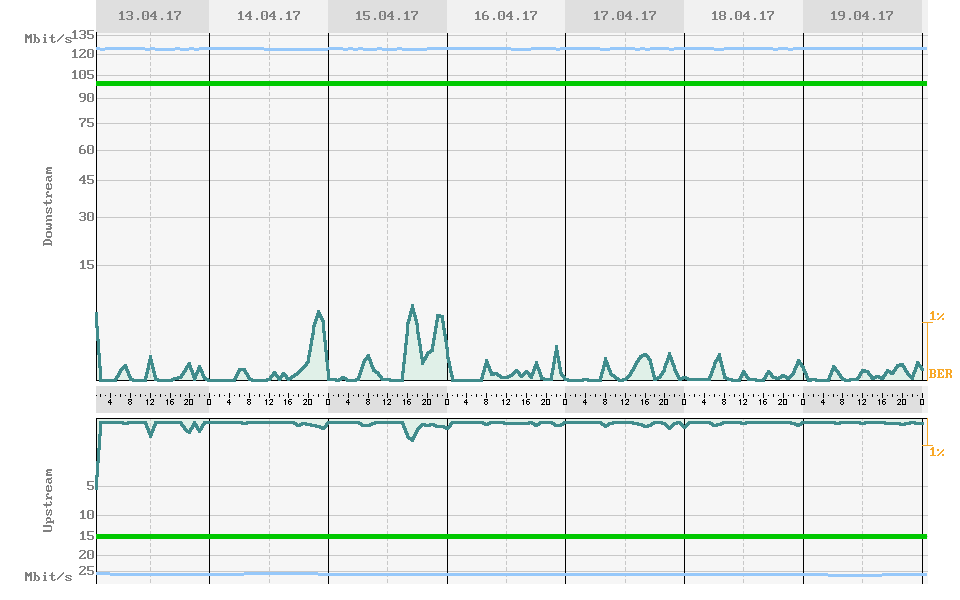Choose the 16.04.17 date header

506,16
